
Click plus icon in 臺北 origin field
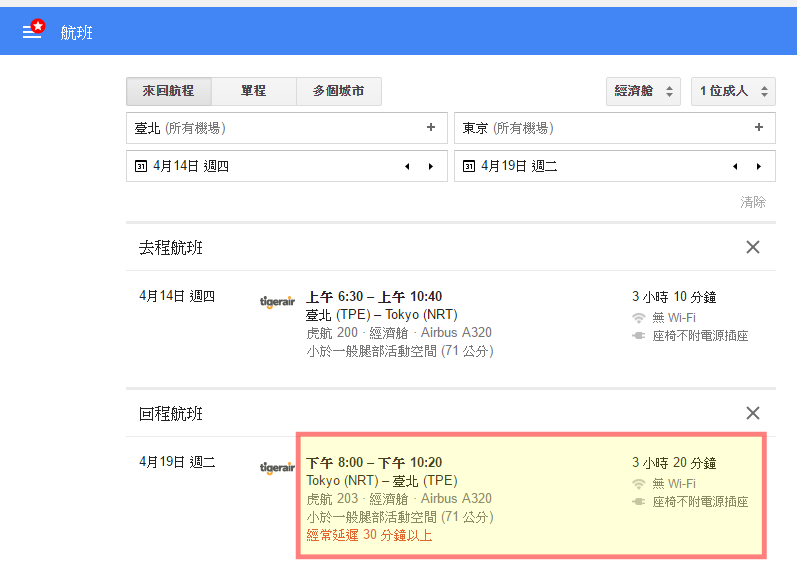[431, 128]
